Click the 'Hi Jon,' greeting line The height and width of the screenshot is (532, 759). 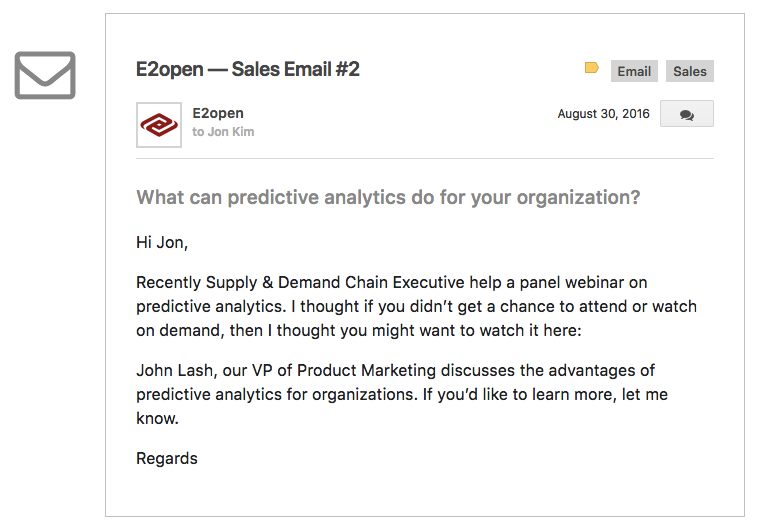[162, 242]
